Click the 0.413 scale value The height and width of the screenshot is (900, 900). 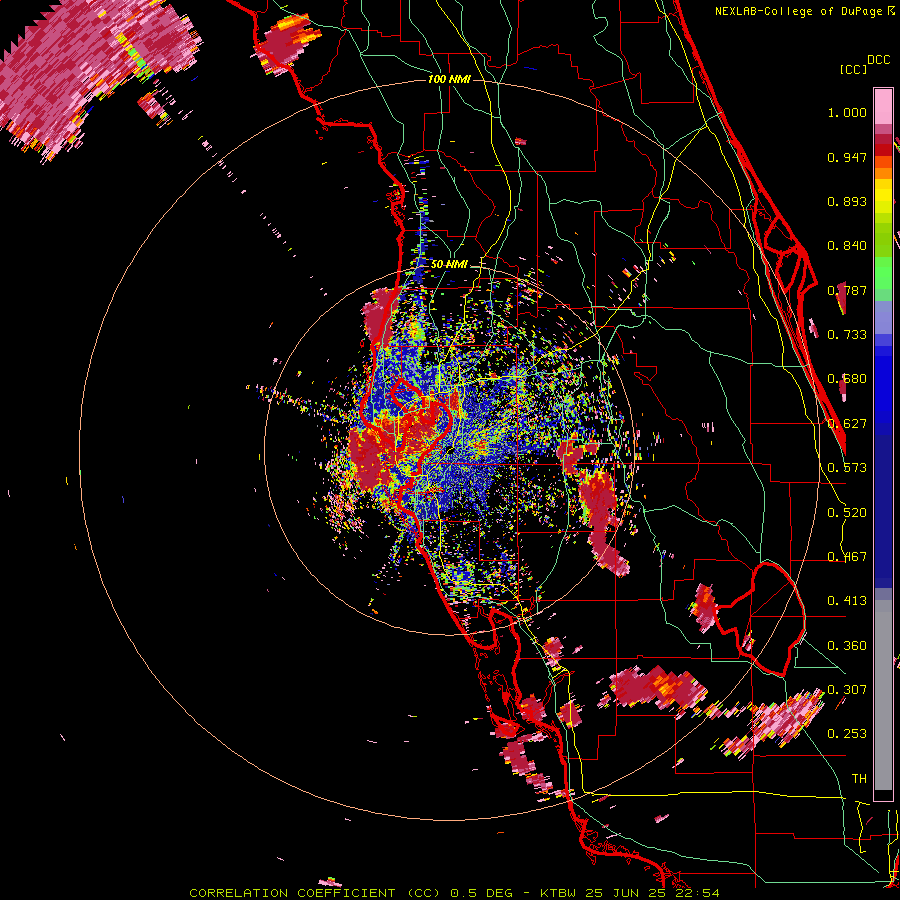tap(847, 601)
